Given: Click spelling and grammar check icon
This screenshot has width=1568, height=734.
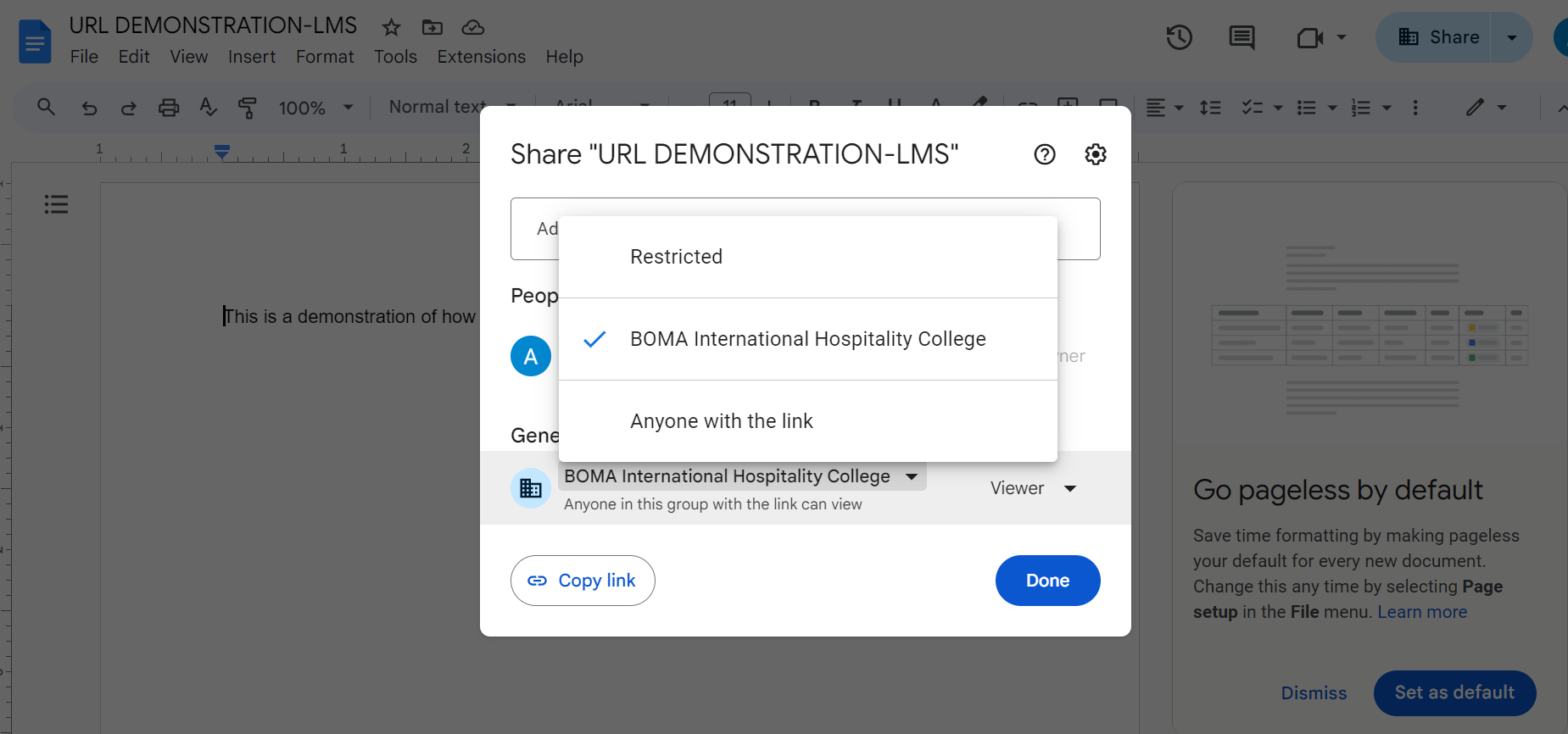Looking at the screenshot, I should (x=208, y=108).
